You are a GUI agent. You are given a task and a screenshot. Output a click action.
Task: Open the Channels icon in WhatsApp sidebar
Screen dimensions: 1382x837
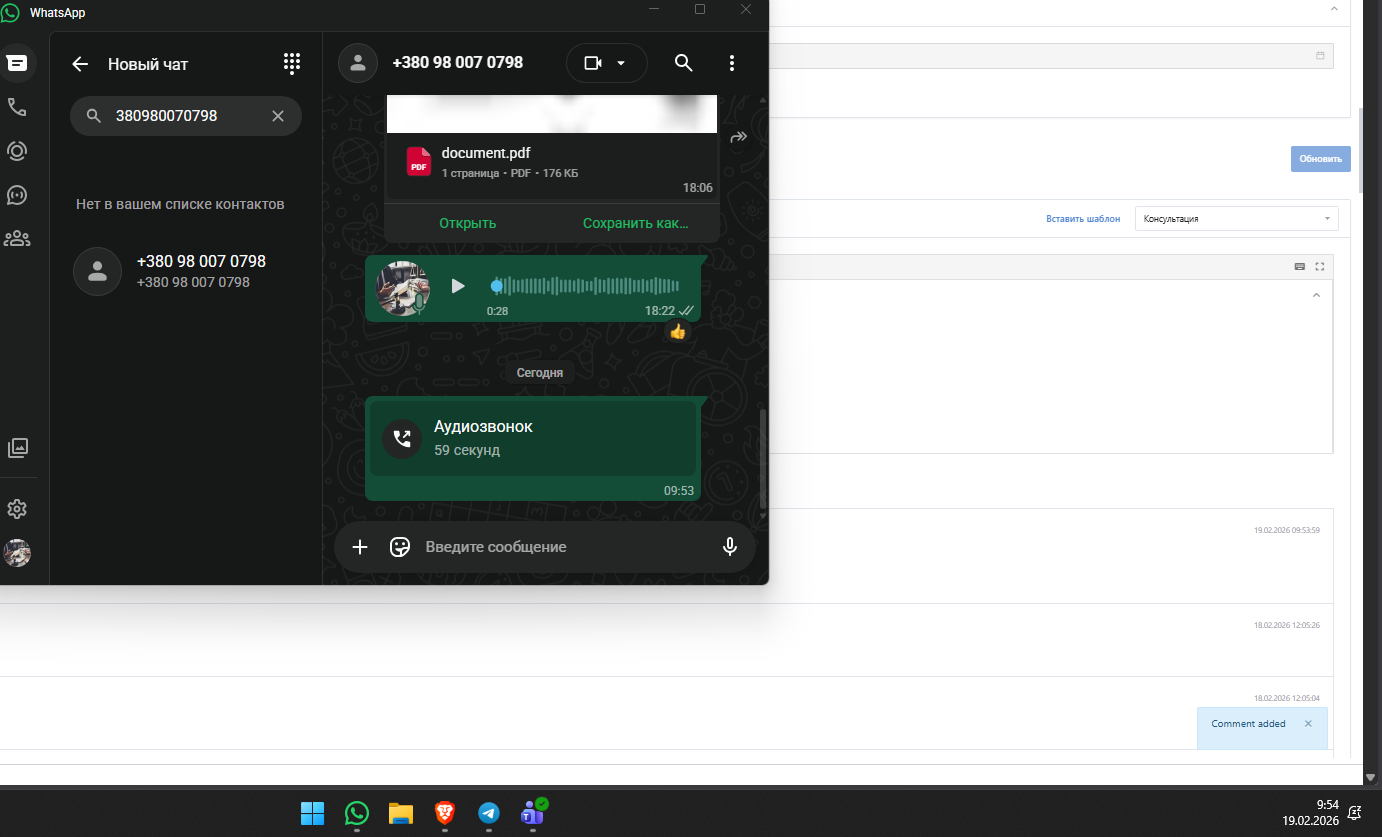tap(17, 194)
